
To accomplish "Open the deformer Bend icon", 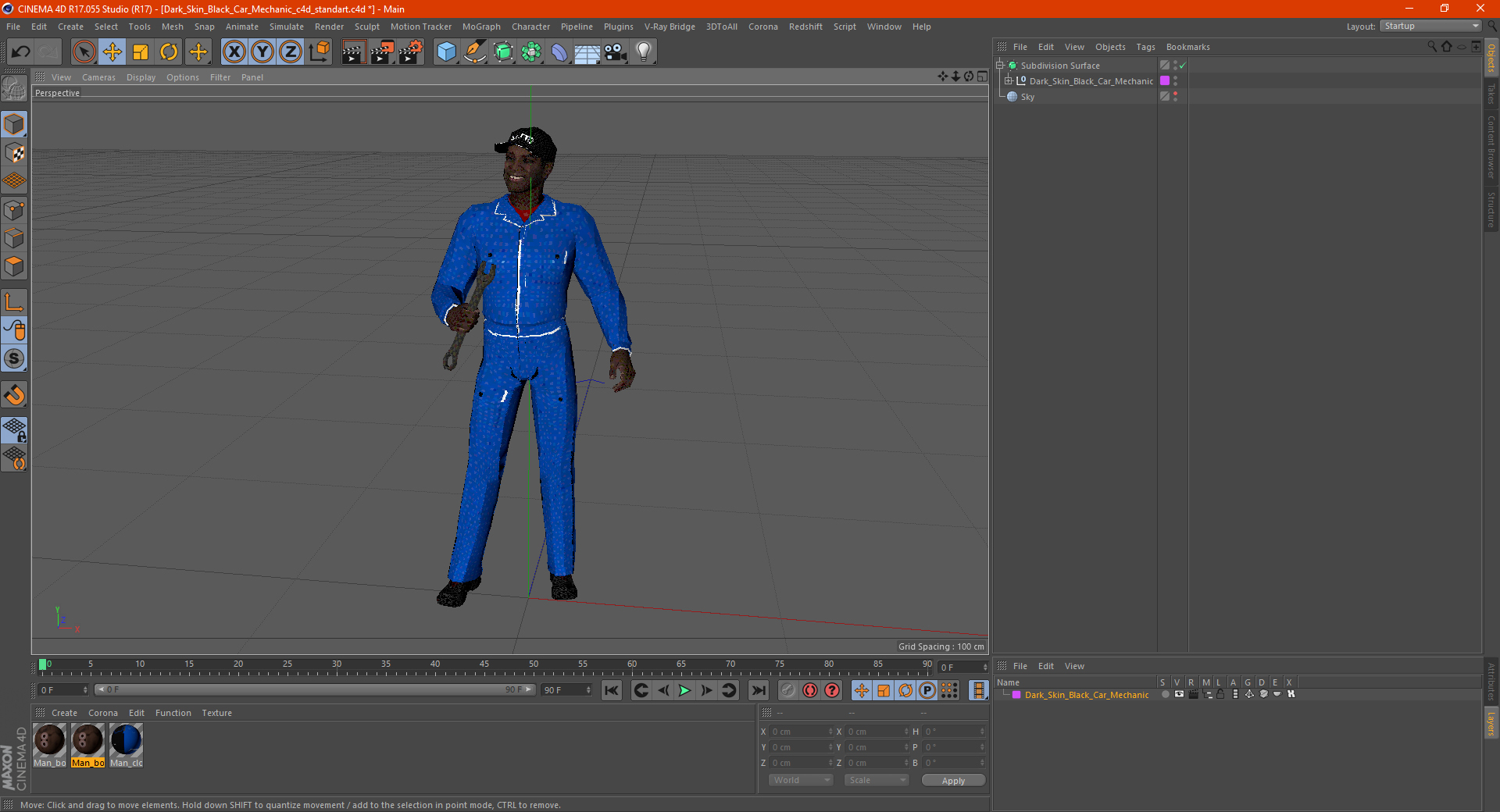I will coord(559,52).
